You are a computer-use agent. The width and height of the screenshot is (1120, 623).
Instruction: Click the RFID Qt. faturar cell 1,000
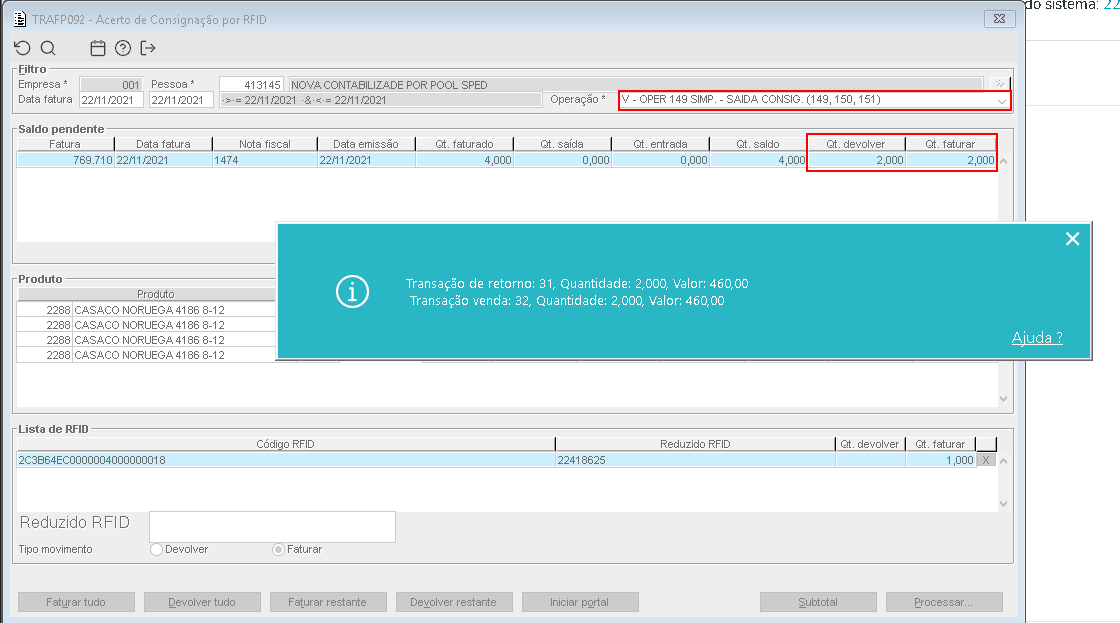pyautogui.click(x=940, y=460)
